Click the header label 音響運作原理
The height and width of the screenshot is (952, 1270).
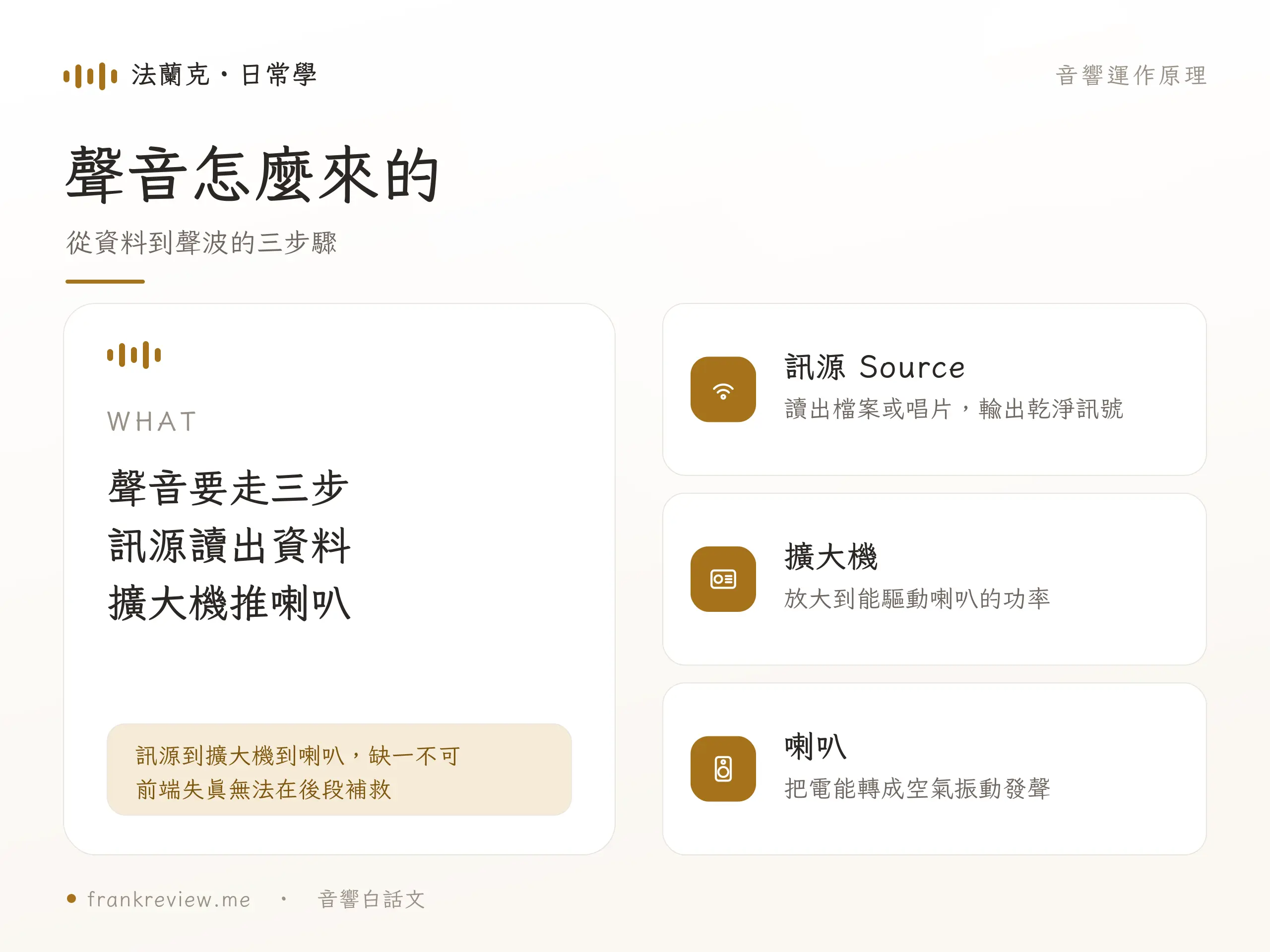pos(1131,76)
